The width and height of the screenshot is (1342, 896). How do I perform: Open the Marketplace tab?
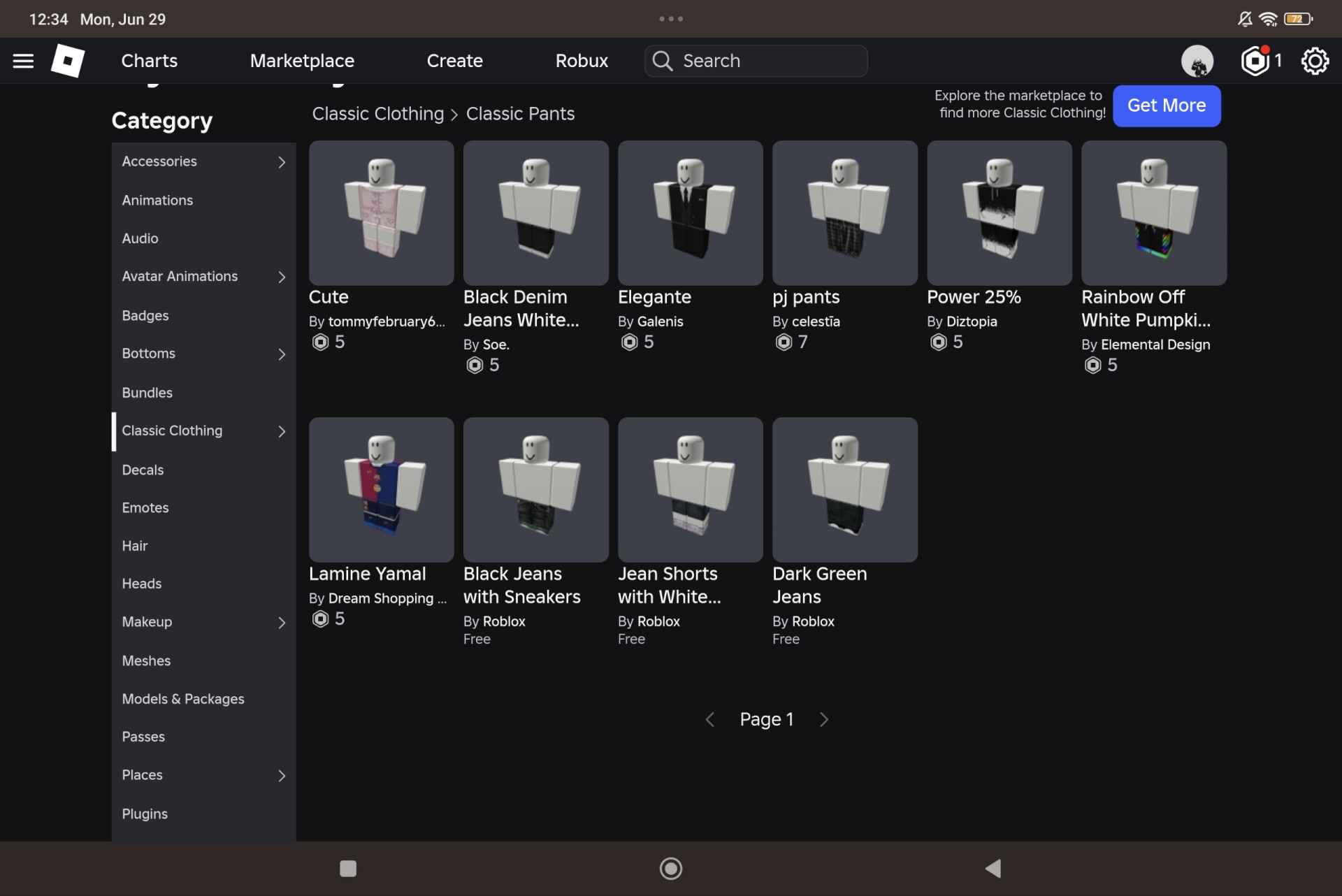302,61
